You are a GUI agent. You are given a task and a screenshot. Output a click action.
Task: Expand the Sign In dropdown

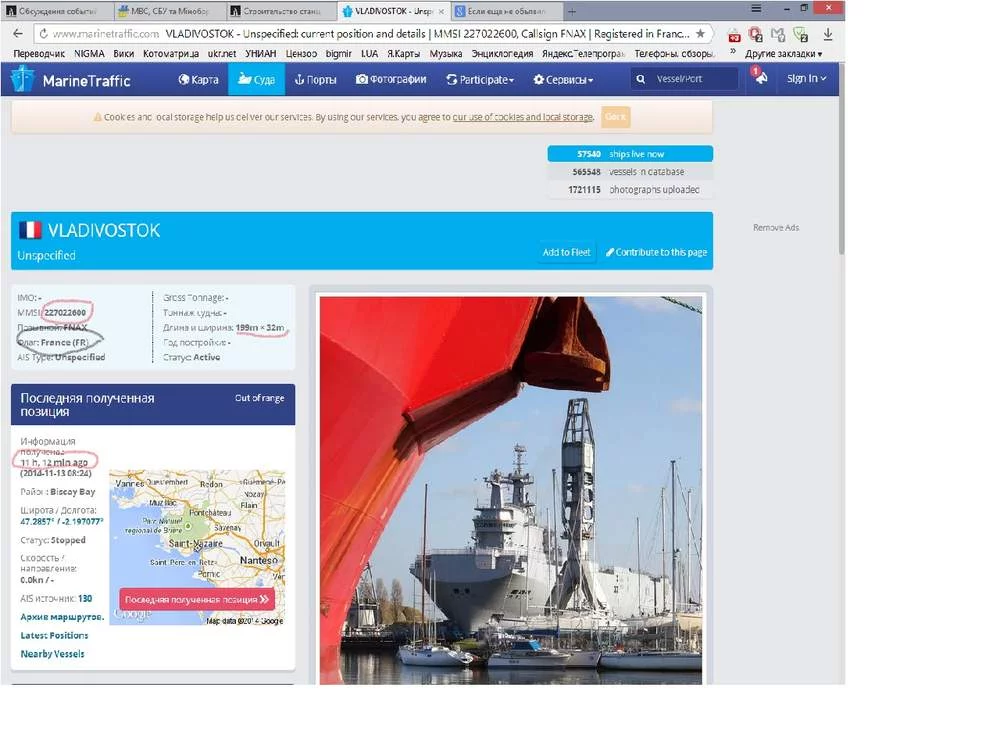[806, 78]
